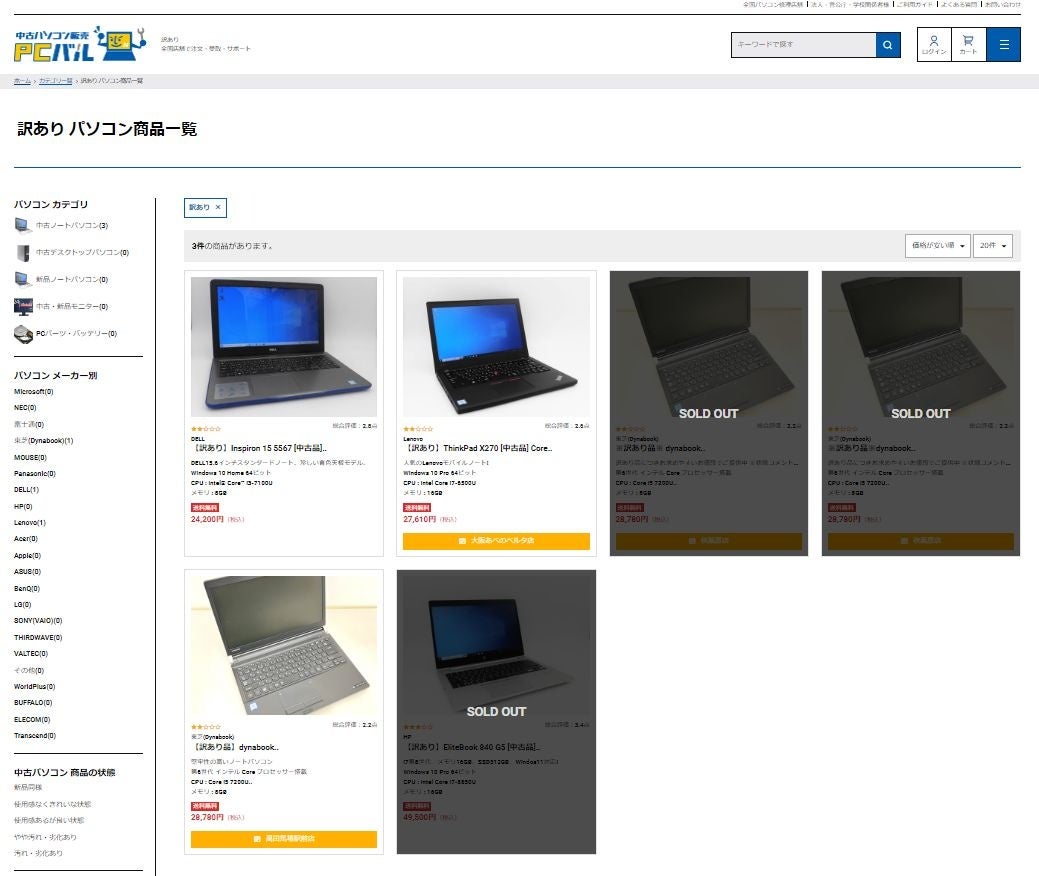
Task: Click the 27,610円 price of ThinkPad
Action: click(419, 520)
